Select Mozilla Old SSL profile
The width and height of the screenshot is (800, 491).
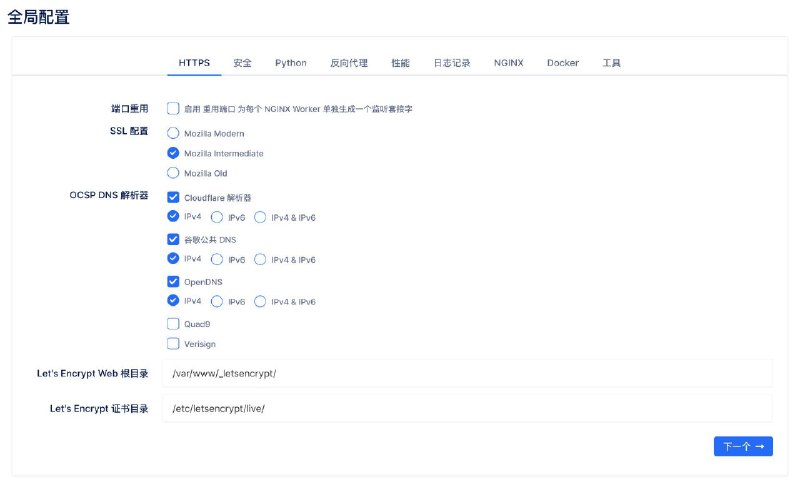pyautogui.click(x=173, y=173)
